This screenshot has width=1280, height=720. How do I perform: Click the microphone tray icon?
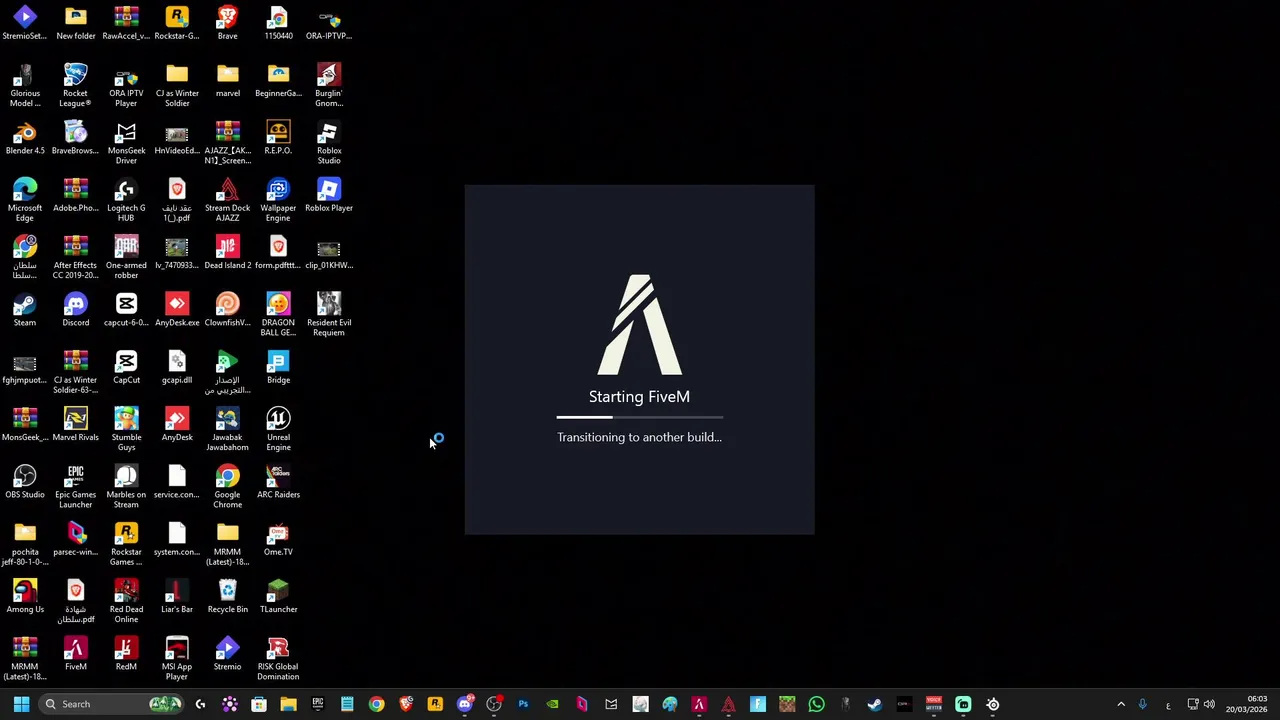(1142, 704)
